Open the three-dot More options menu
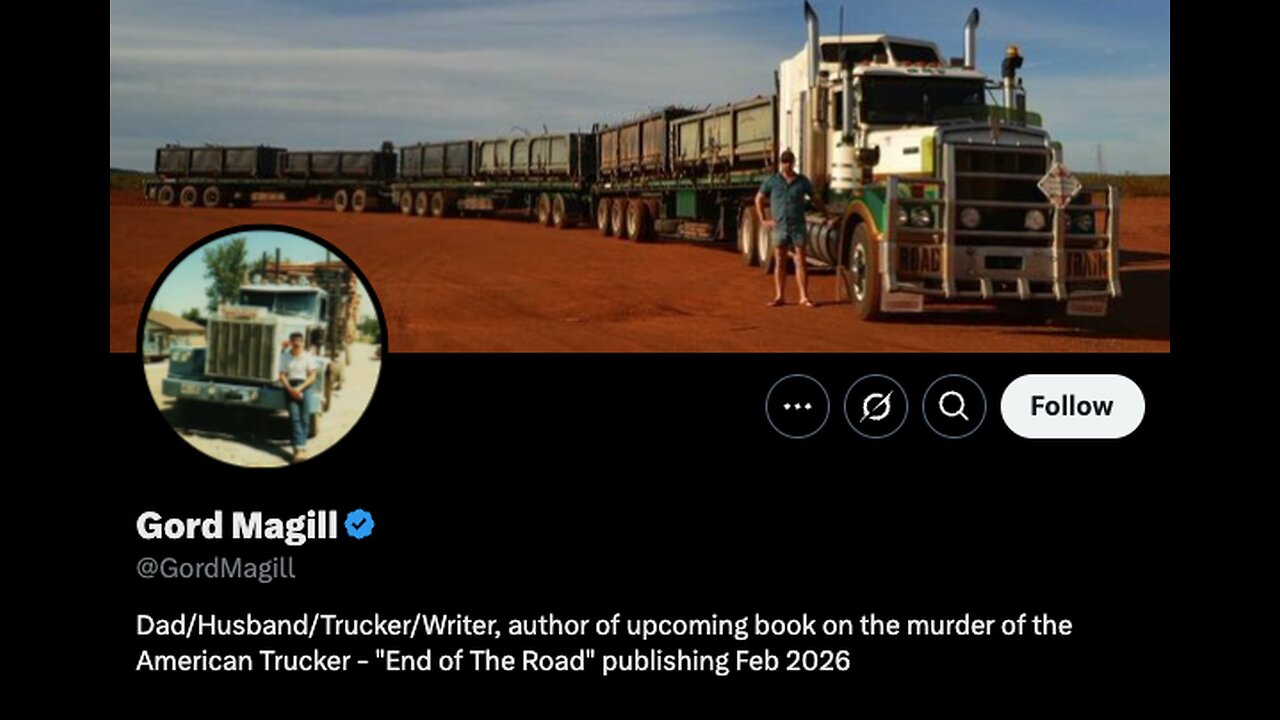The height and width of the screenshot is (720, 1280). coord(797,406)
